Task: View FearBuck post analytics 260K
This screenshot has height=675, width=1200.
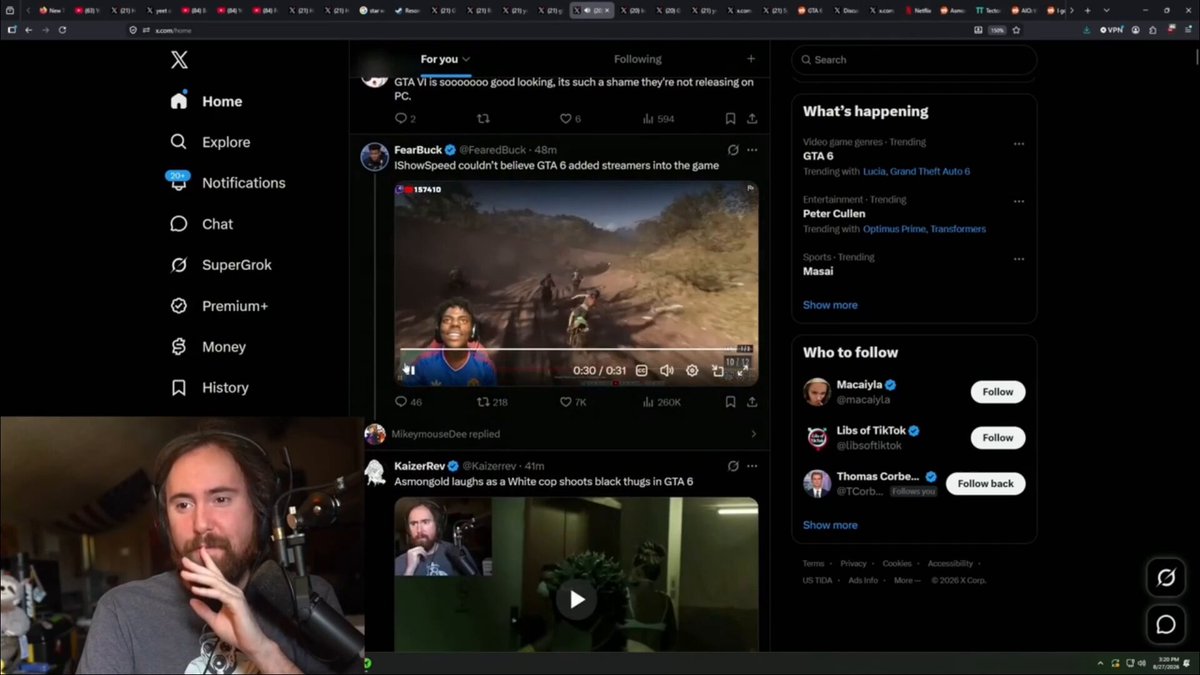Action: (x=661, y=402)
